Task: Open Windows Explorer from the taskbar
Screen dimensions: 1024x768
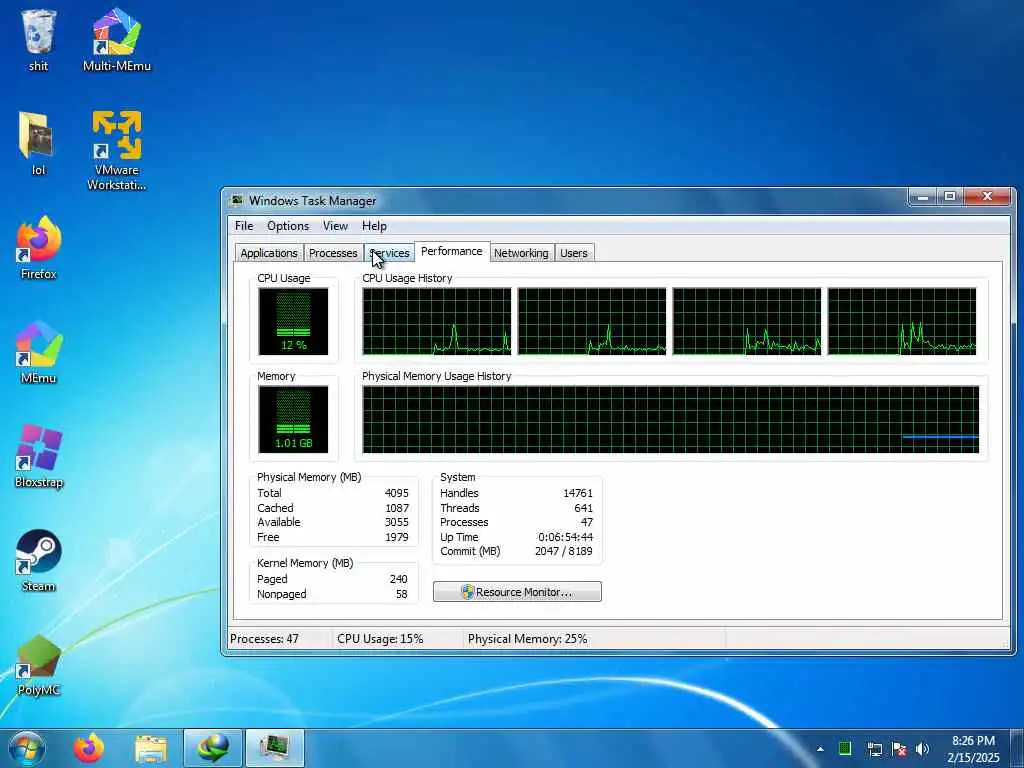Action: coord(151,748)
